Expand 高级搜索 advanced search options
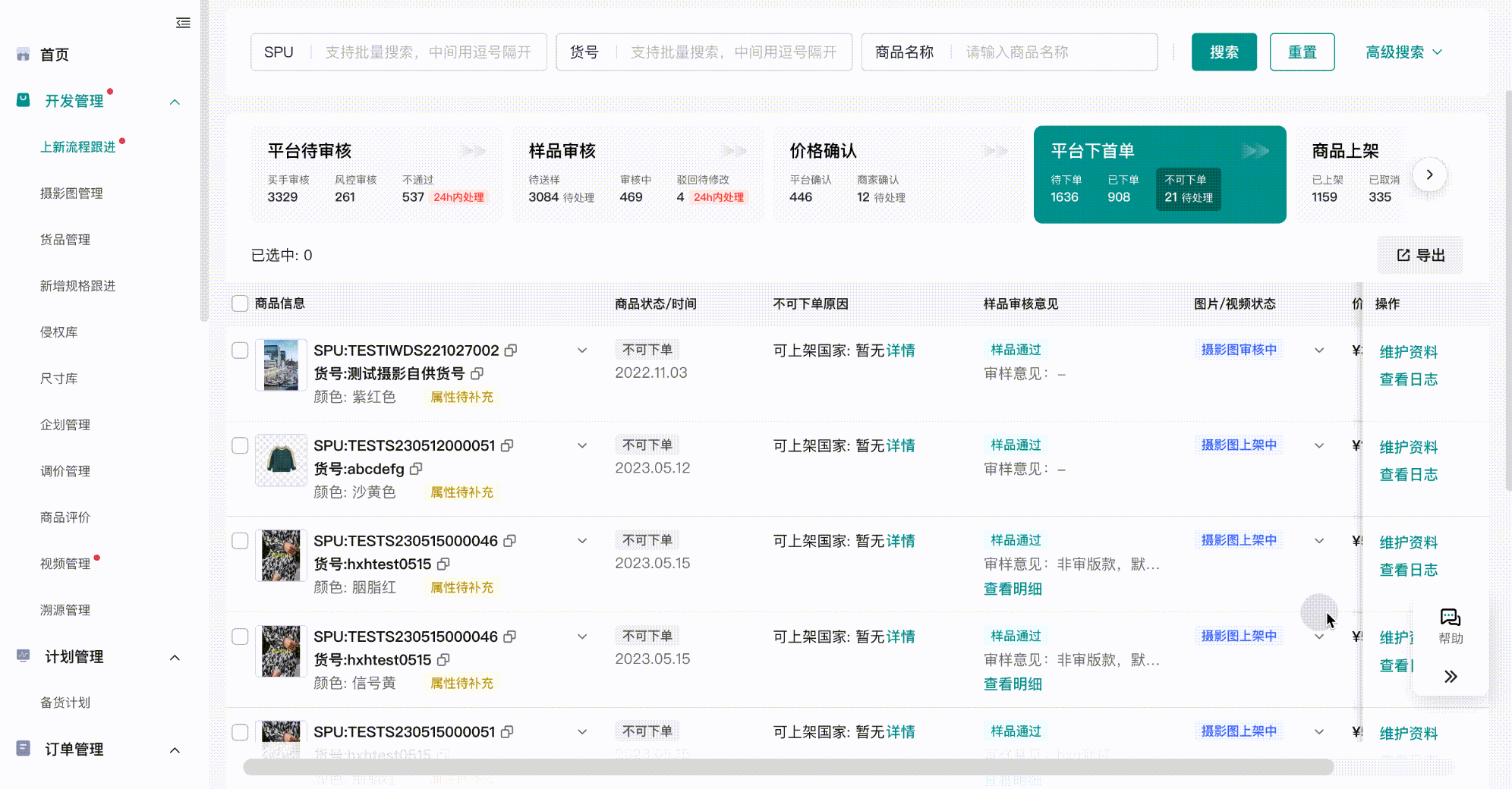The height and width of the screenshot is (789, 1512). pyautogui.click(x=1403, y=52)
